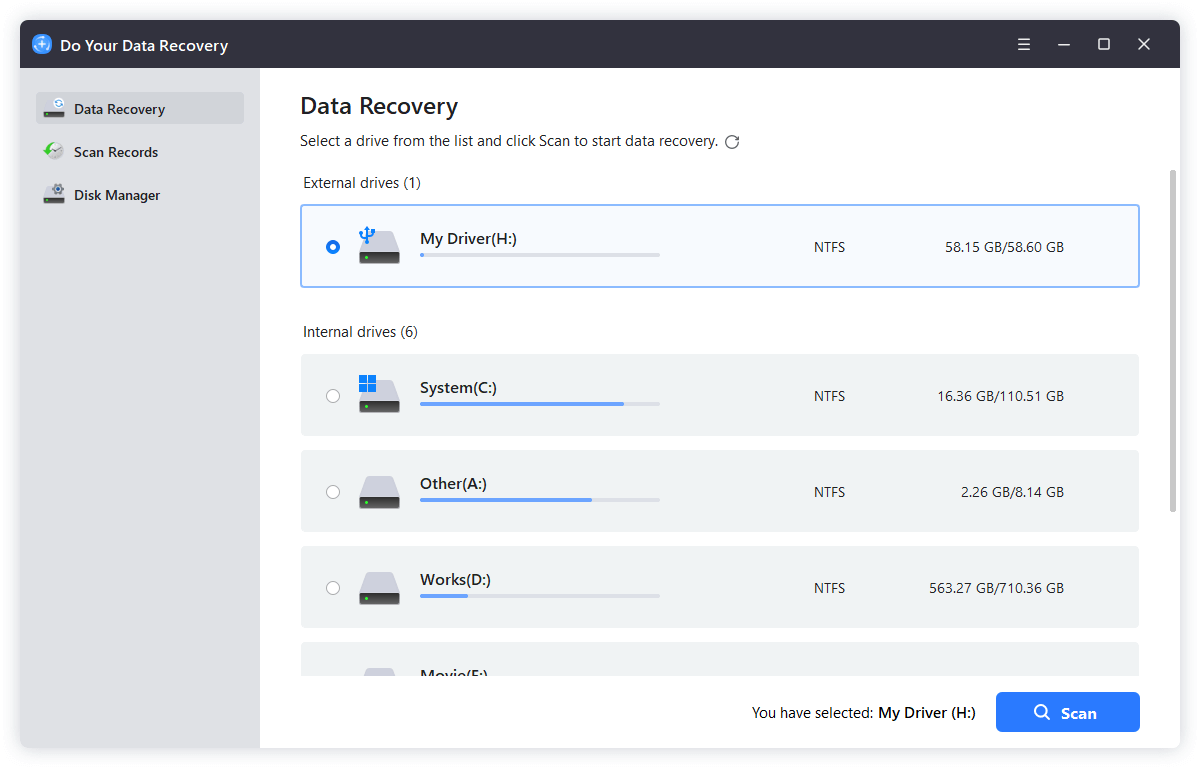Click the drive icon for Works(D:)
The width and height of the screenshot is (1200, 768).
tap(379, 588)
